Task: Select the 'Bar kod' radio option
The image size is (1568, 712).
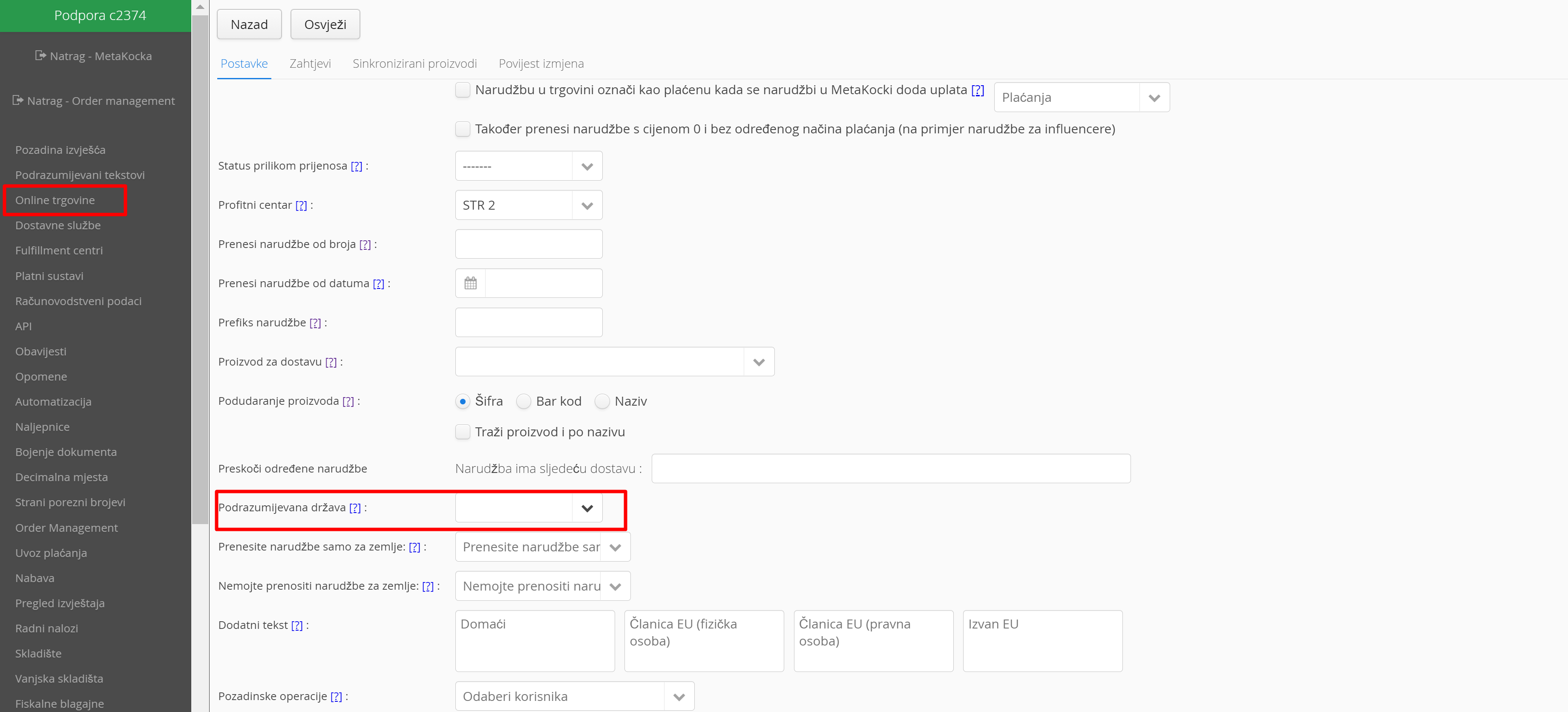Action: click(x=524, y=401)
